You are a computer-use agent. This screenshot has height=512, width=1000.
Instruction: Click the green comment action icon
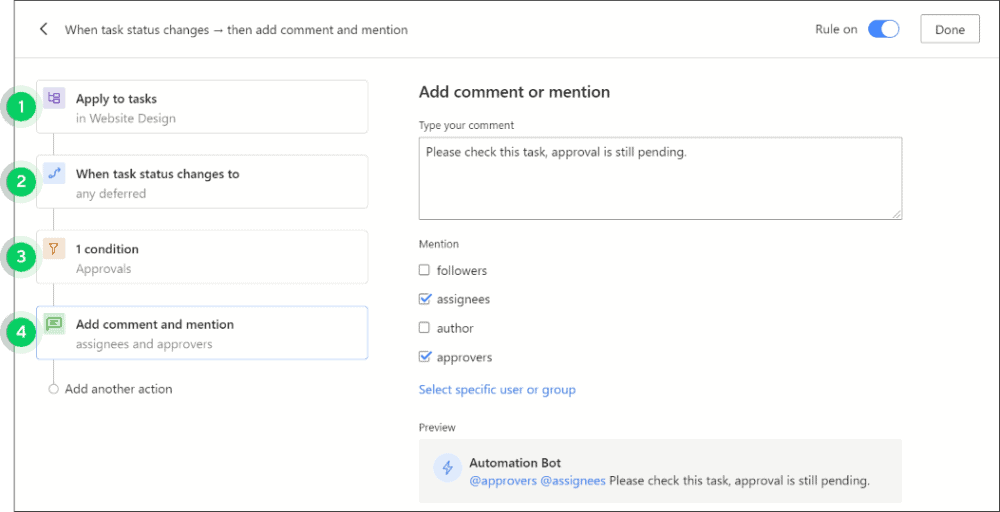point(54,324)
